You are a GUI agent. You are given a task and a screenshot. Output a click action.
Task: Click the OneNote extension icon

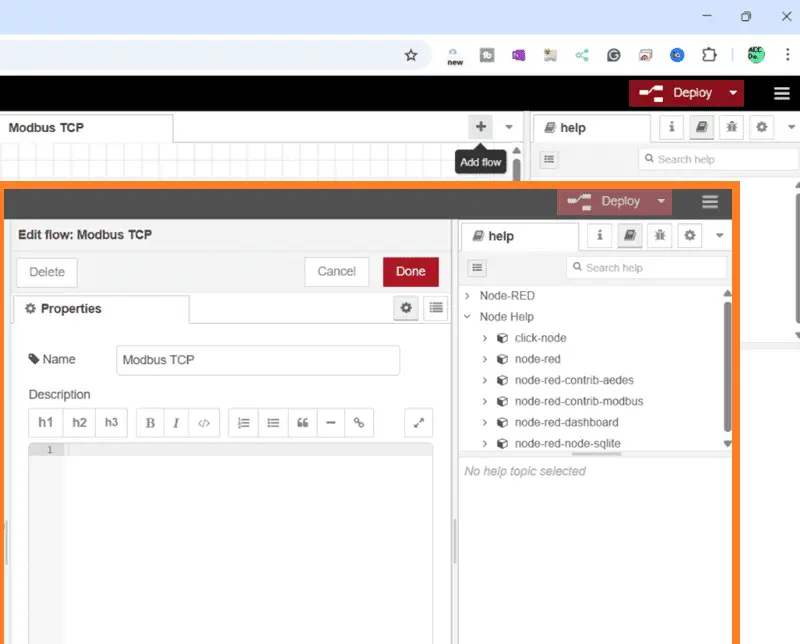518,55
